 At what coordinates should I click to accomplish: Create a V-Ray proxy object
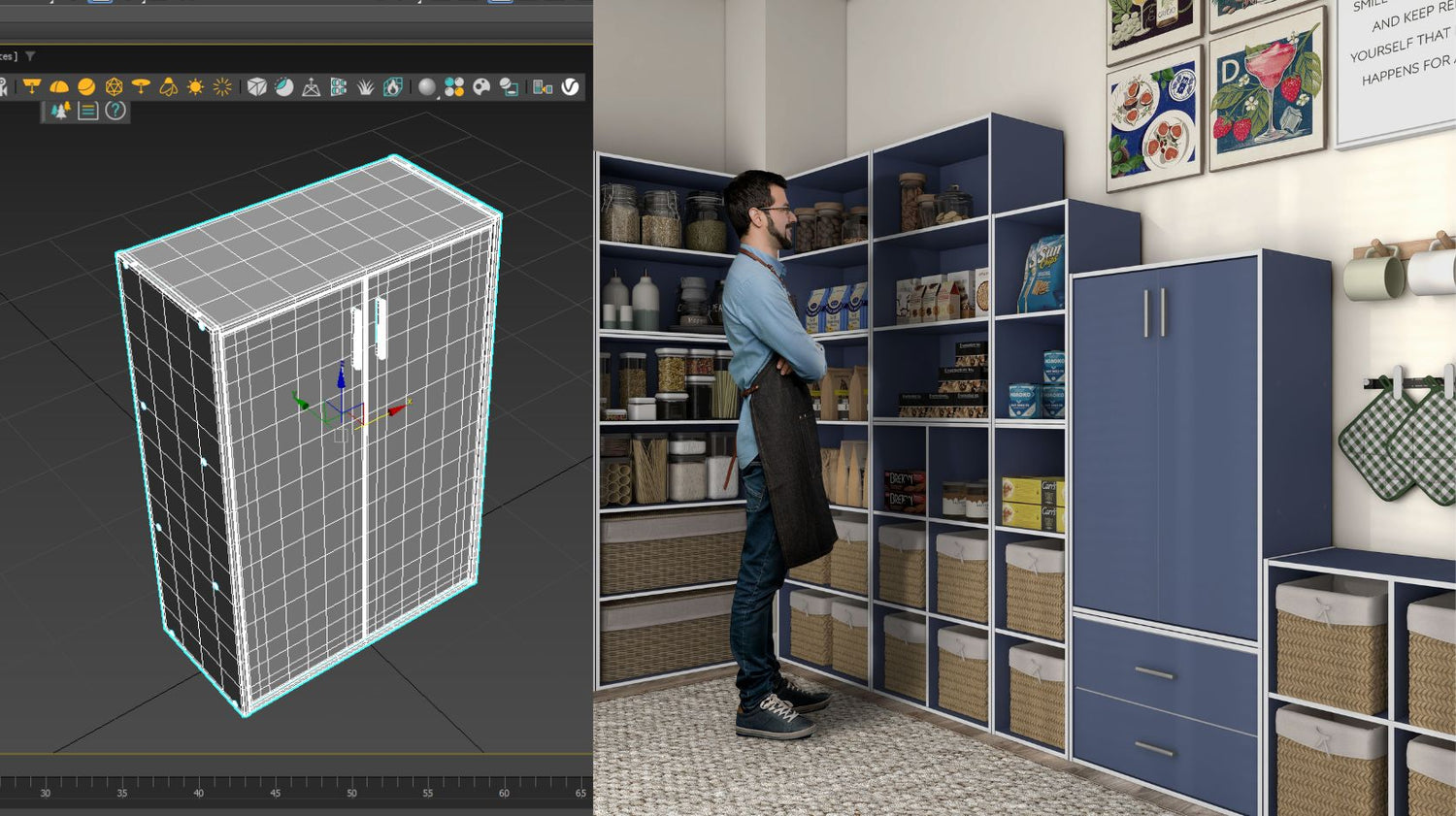pos(256,85)
